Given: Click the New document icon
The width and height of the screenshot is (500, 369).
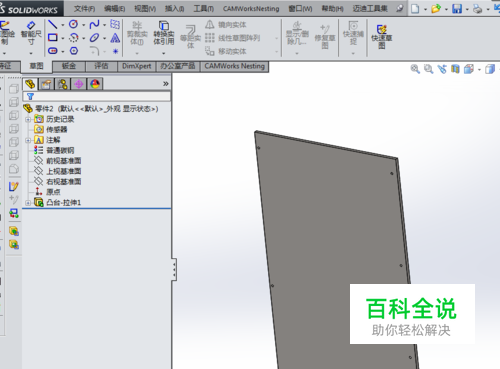Looking at the screenshot, I should coord(415,9).
